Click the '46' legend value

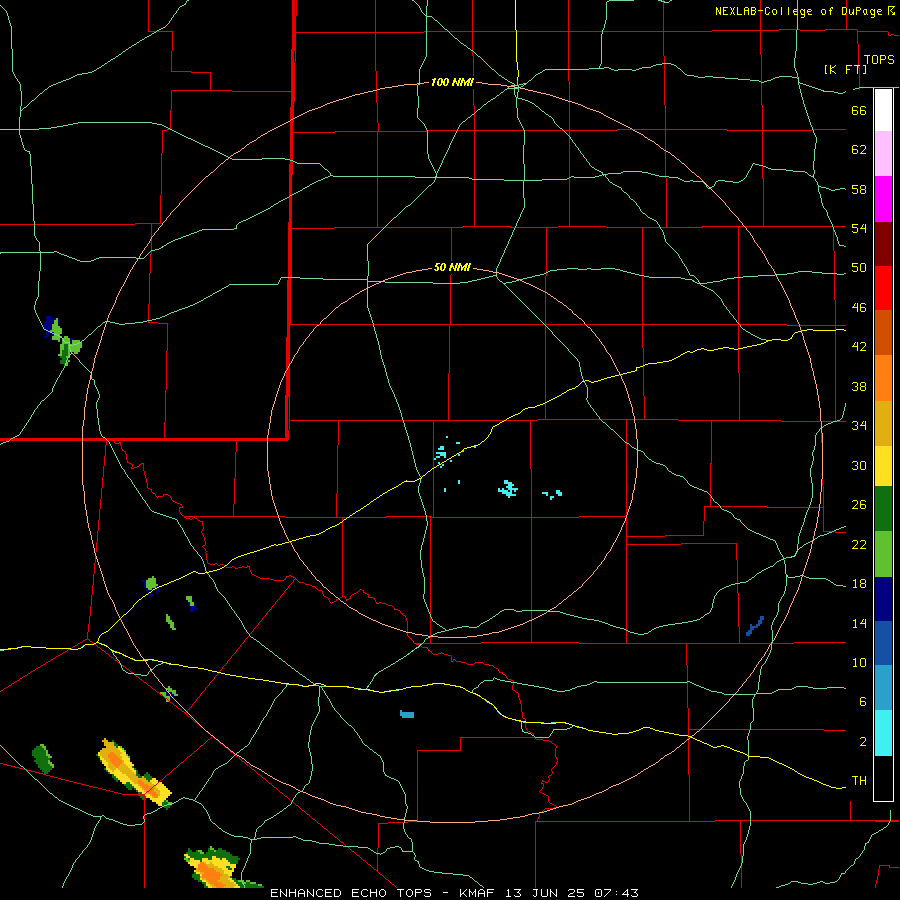tap(859, 308)
